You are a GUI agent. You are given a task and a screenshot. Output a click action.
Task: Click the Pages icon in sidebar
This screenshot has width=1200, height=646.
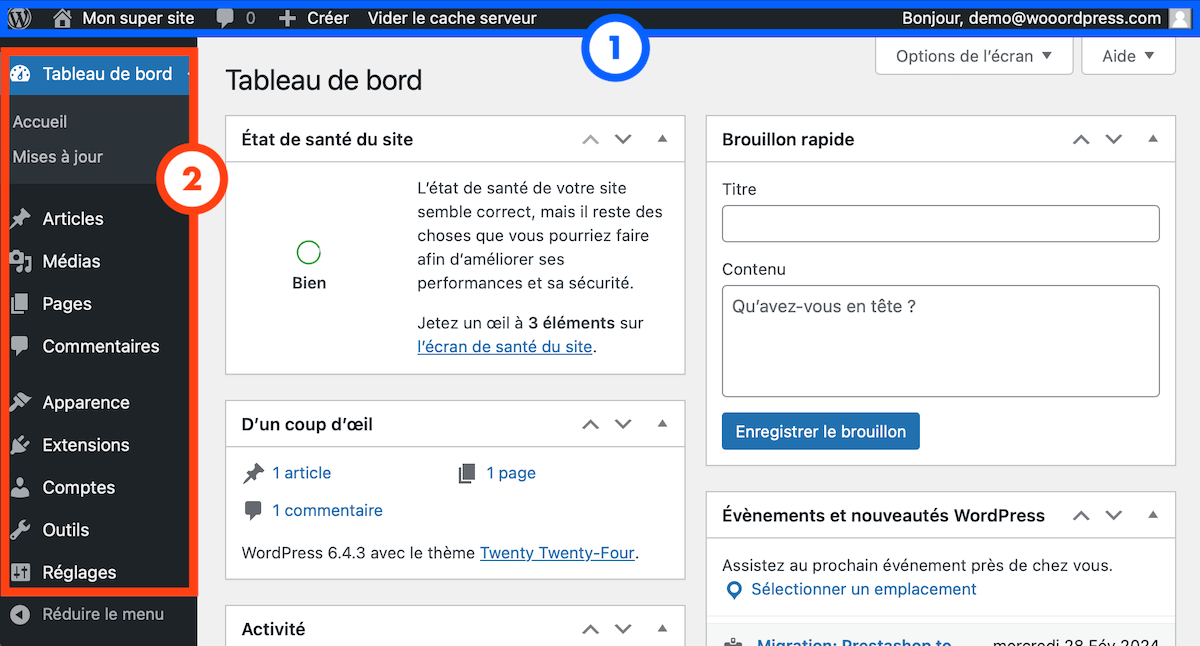pyautogui.click(x=20, y=304)
